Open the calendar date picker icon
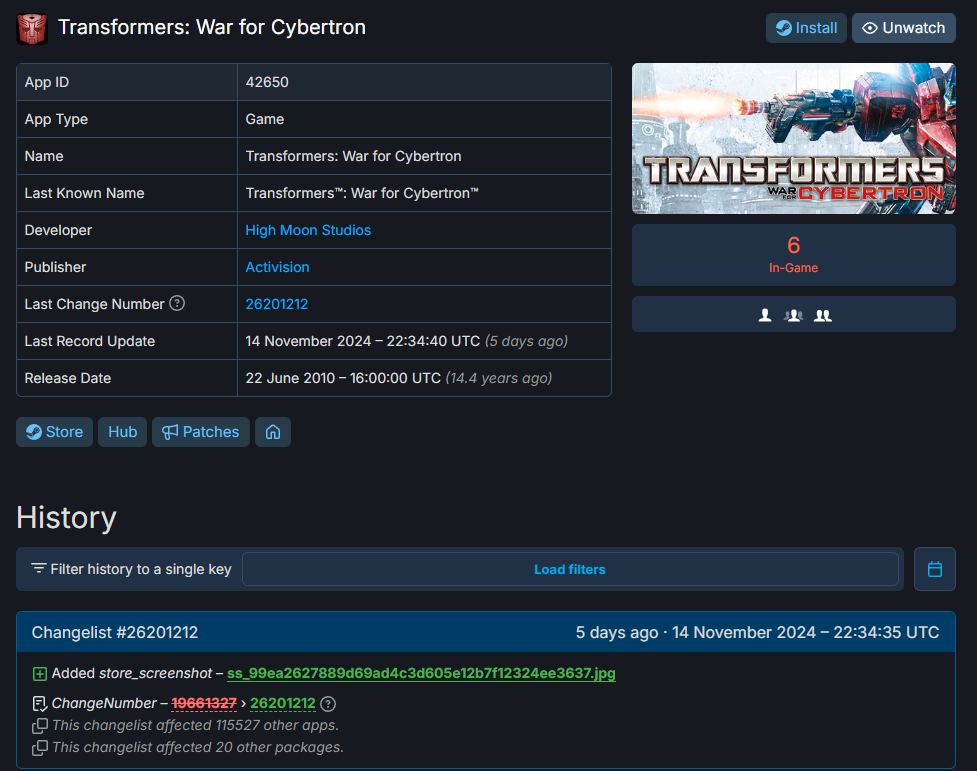The width and height of the screenshot is (977, 771). pyautogui.click(x=935, y=569)
